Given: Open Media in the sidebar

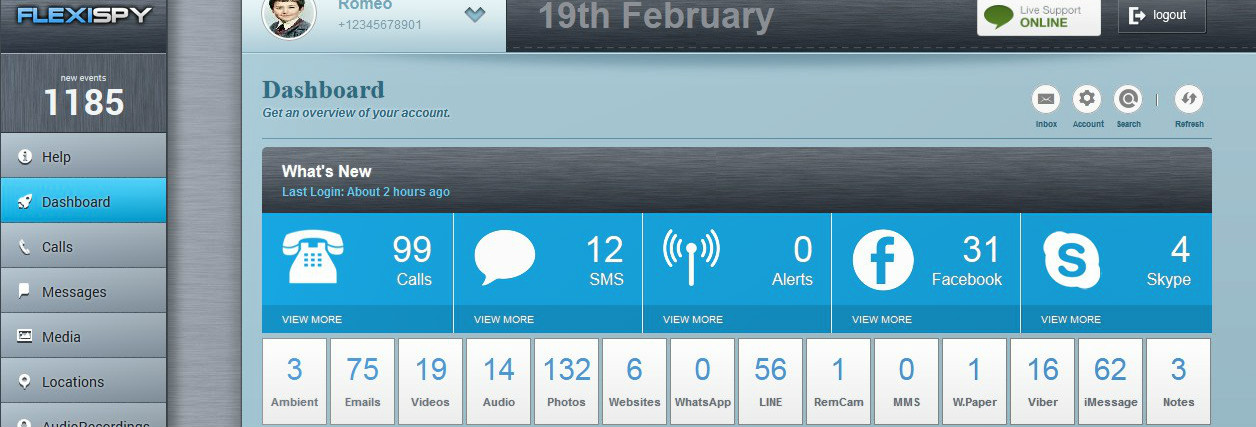Looking at the screenshot, I should tap(83, 336).
